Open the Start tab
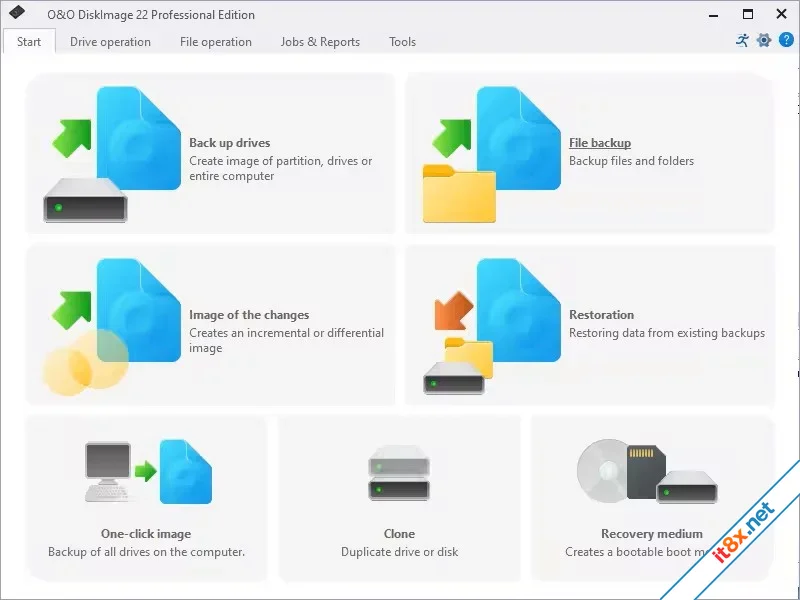Viewport: 800px width, 600px height. coord(29,42)
